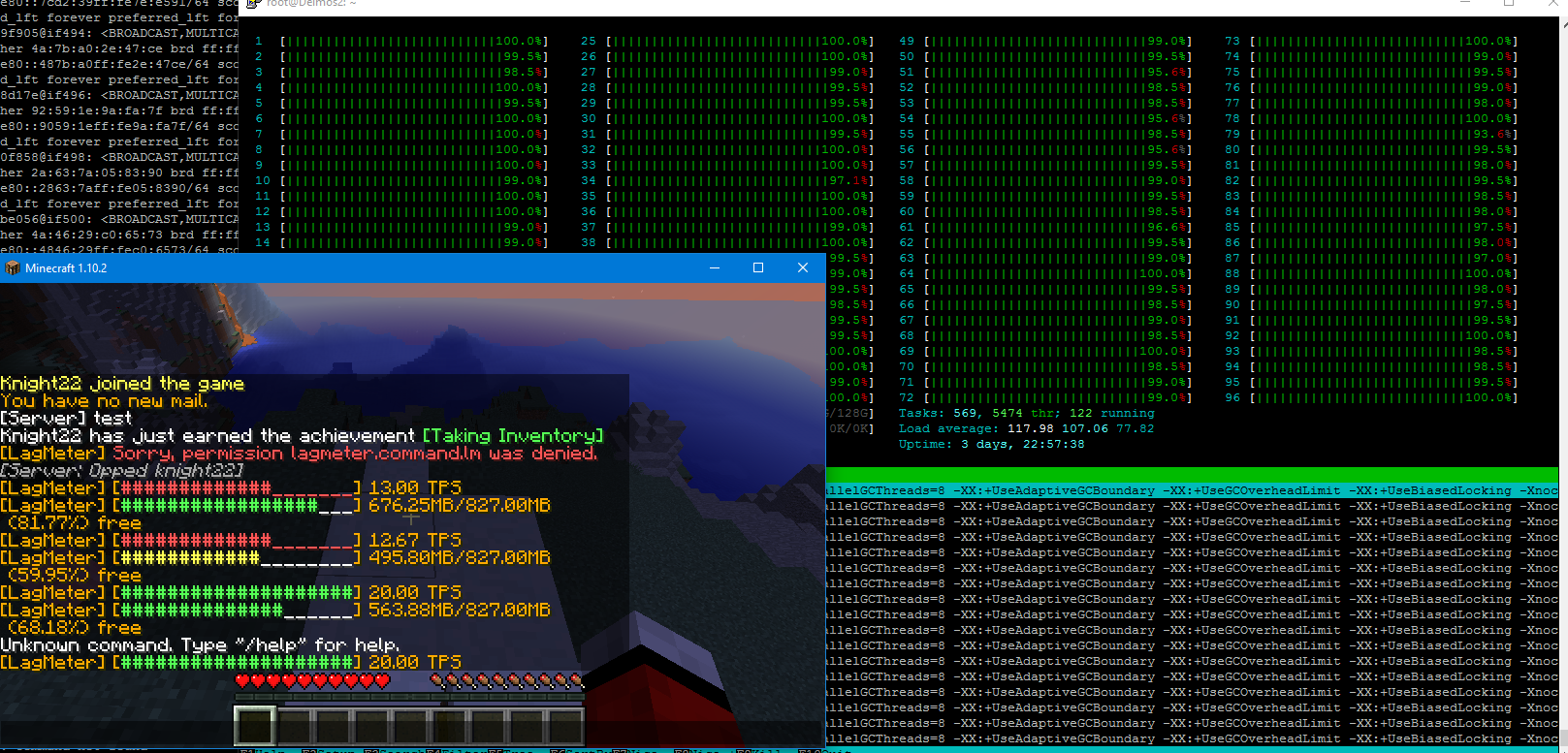Select the highlighted first hotbar slot in Minecraft
The height and width of the screenshot is (753, 1568).
click(x=255, y=726)
